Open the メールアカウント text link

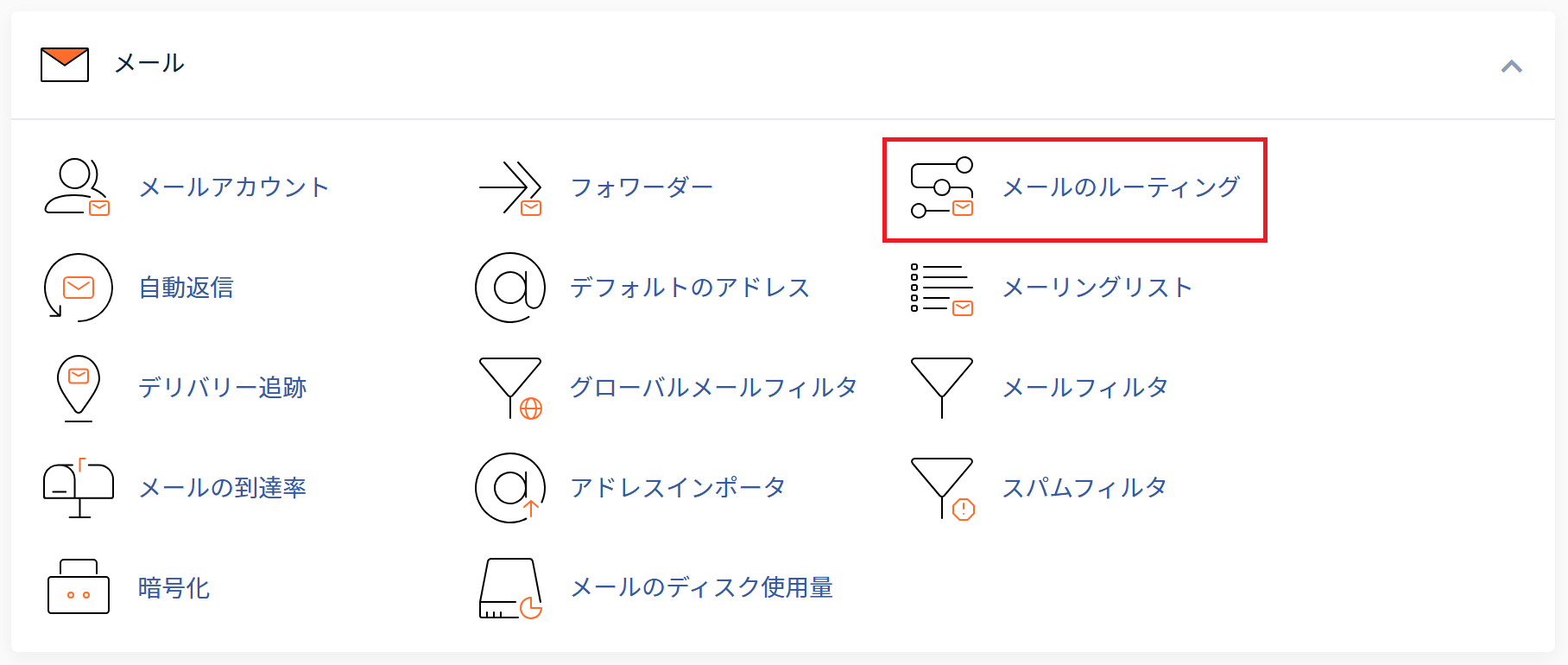click(x=234, y=187)
